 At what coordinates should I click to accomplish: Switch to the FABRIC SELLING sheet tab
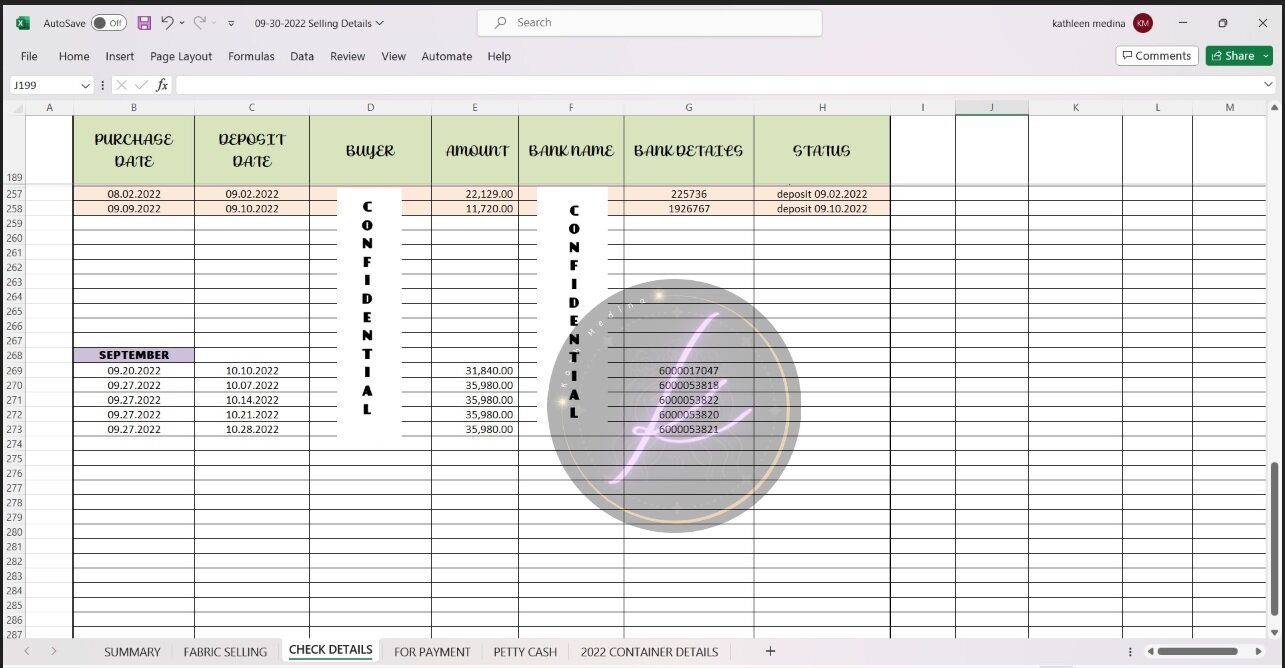pos(225,652)
